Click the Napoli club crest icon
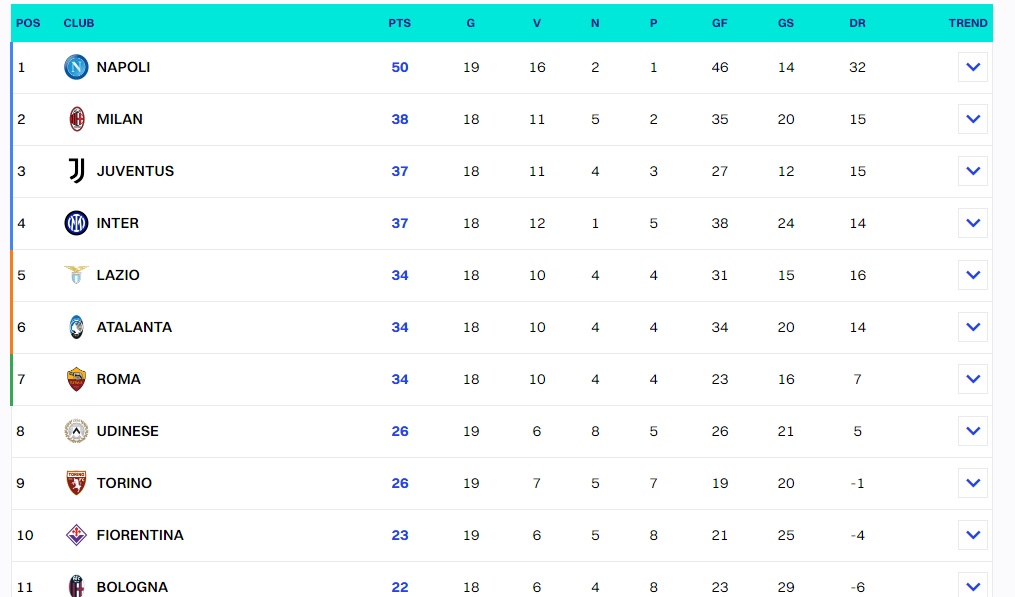 pos(76,67)
